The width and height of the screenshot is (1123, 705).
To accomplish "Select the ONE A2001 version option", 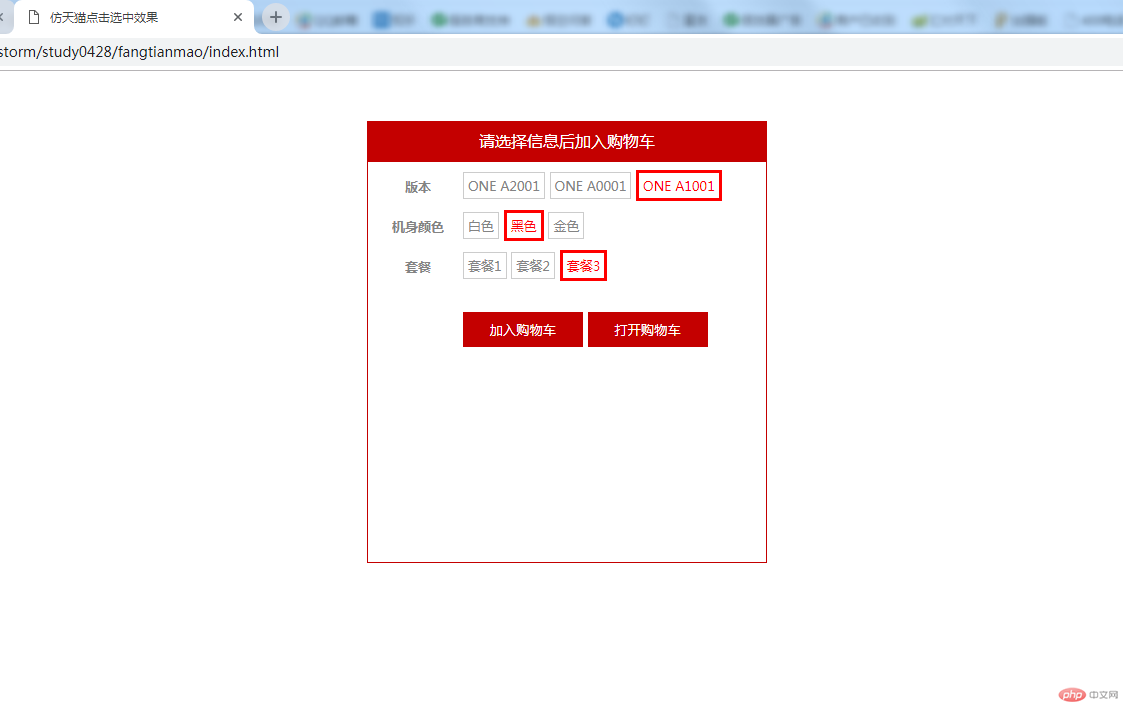I will 502,185.
